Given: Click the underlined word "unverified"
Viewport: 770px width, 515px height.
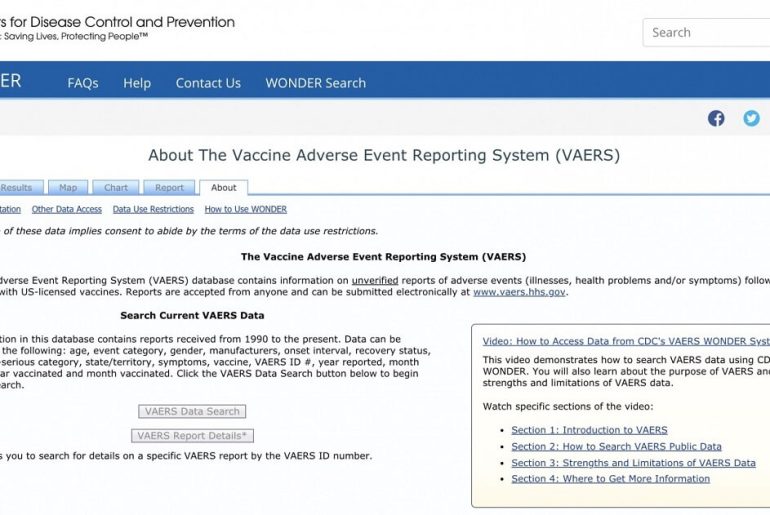Looking at the screenshot, I should (375, 281).
